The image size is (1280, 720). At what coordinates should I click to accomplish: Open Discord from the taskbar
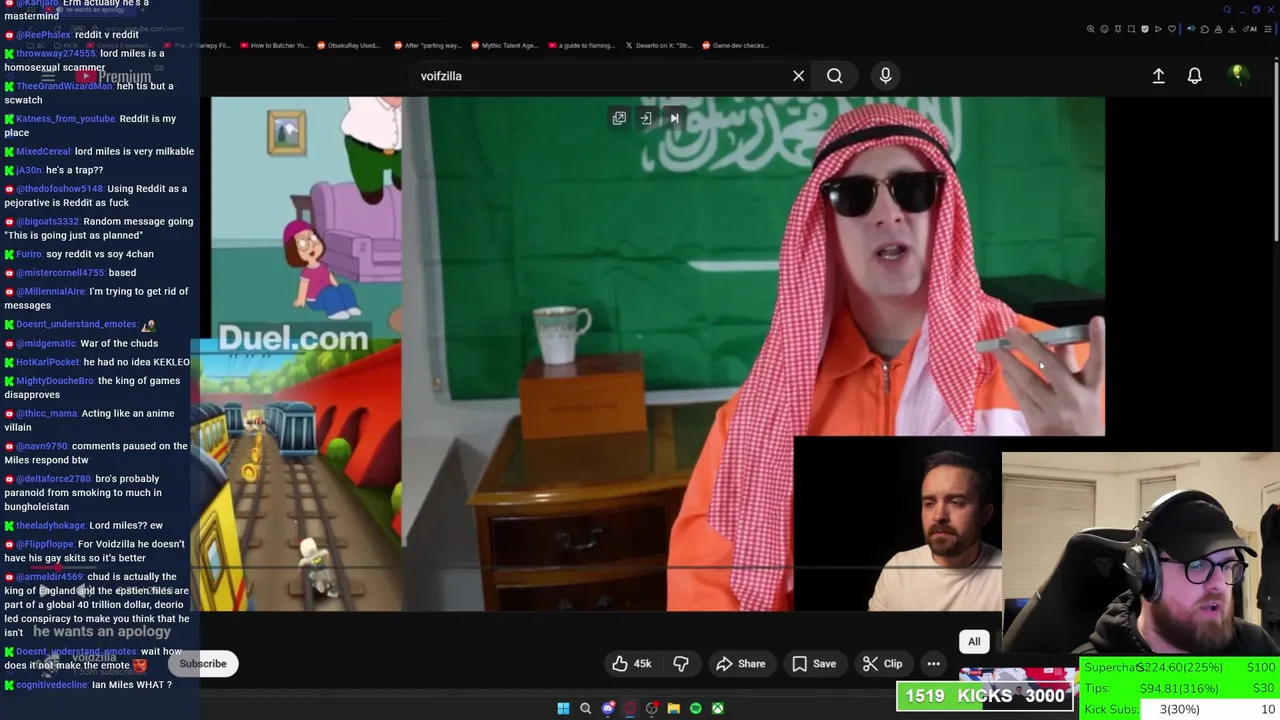tap(607, 708)
